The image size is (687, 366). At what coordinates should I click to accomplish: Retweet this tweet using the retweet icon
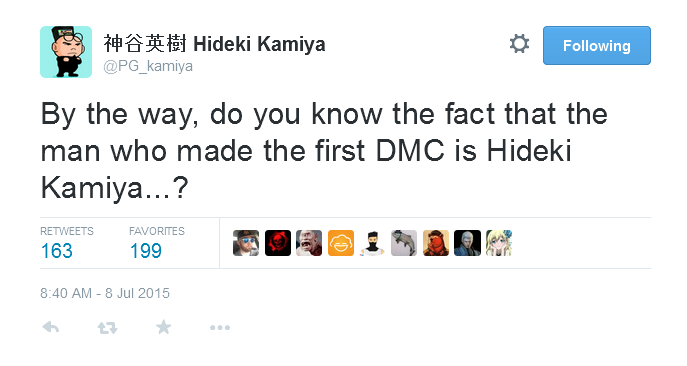click(x=107, y=327)
